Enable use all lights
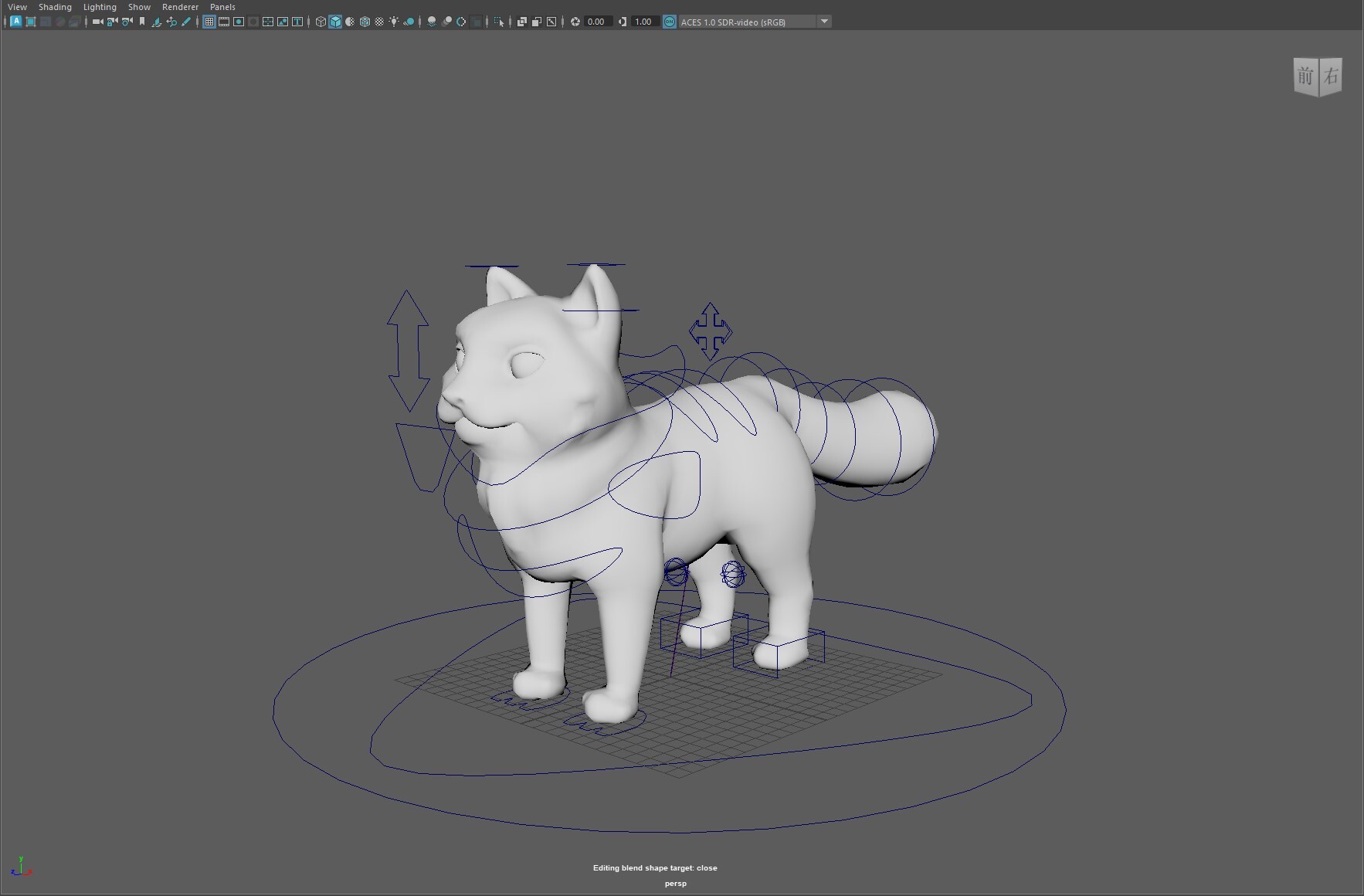 tap(392, 21)
